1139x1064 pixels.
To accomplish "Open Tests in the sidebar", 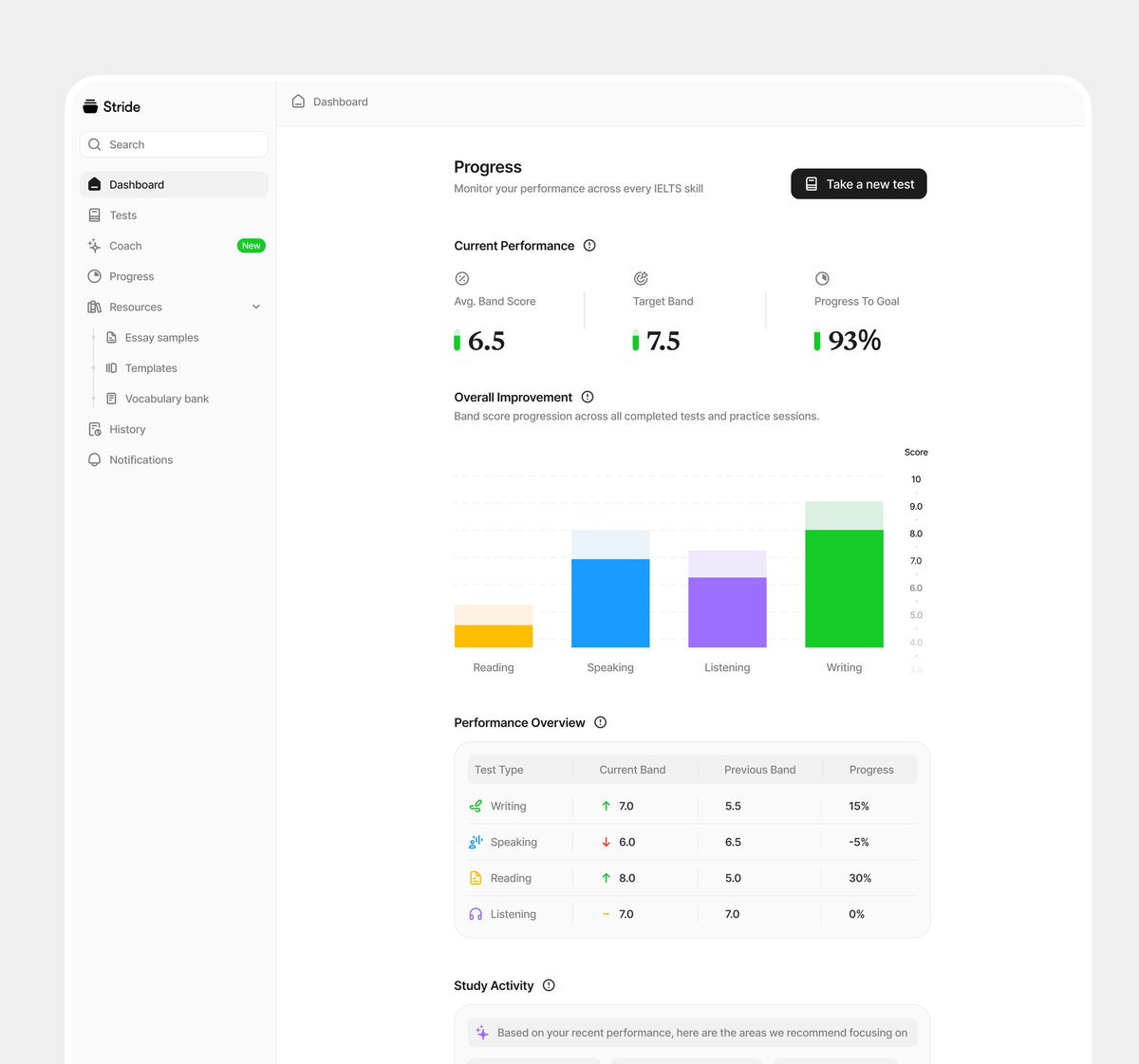I will (174, 215).
